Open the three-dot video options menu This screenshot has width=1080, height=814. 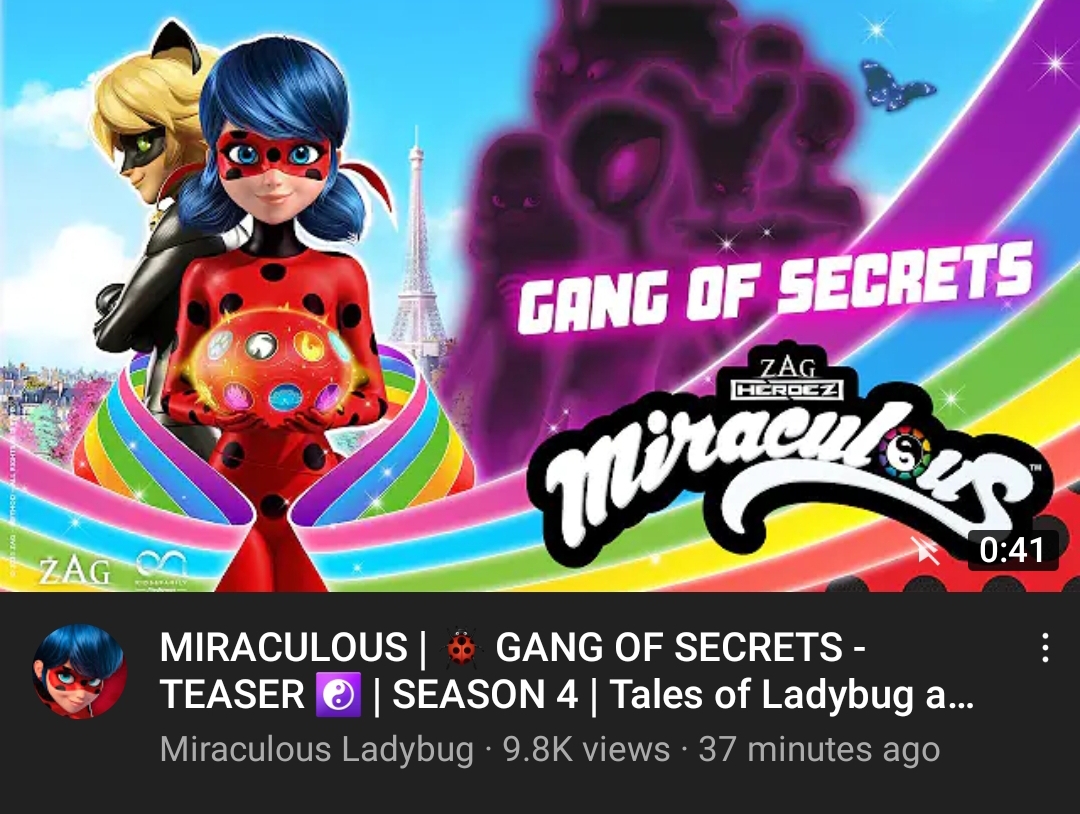coord(1045,648)
